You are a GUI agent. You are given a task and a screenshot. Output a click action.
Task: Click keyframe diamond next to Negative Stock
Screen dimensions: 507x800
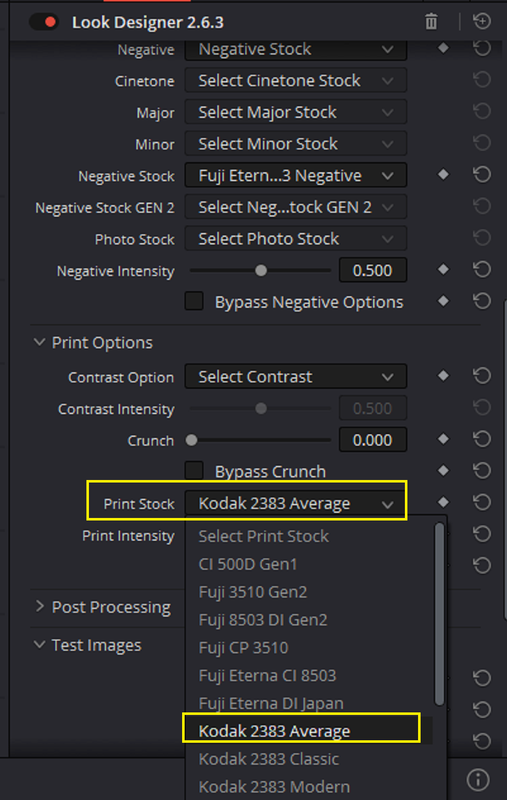pyautogui.click(x=443, y=175)
